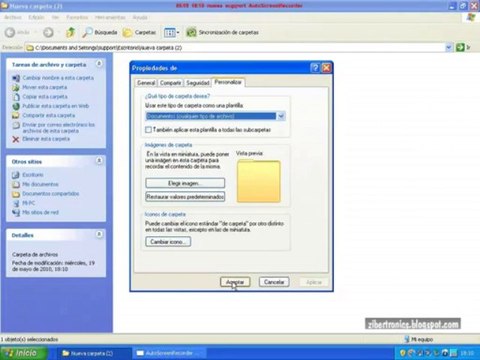Screen dimensions: 480x360
Task: Close the Propiedades dialog
Action: coord(326,68)
